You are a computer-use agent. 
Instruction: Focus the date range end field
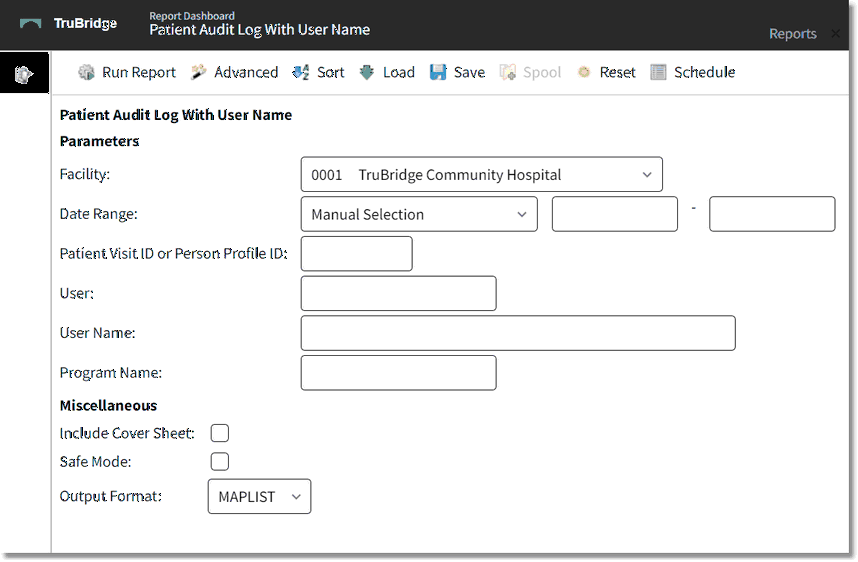coord(772,214)
